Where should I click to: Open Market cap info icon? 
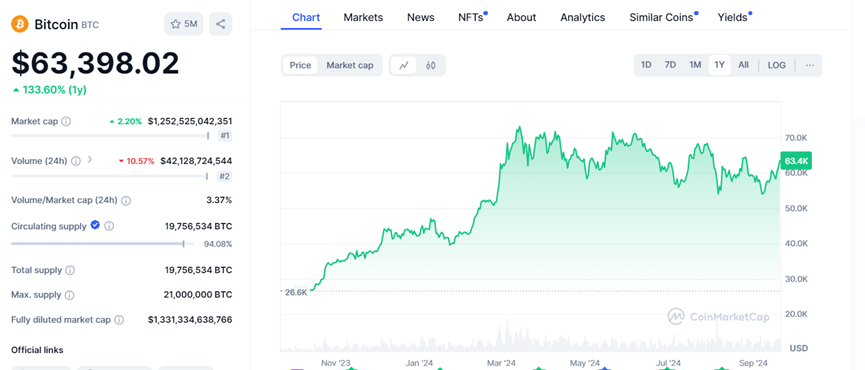tap(66, 121)
